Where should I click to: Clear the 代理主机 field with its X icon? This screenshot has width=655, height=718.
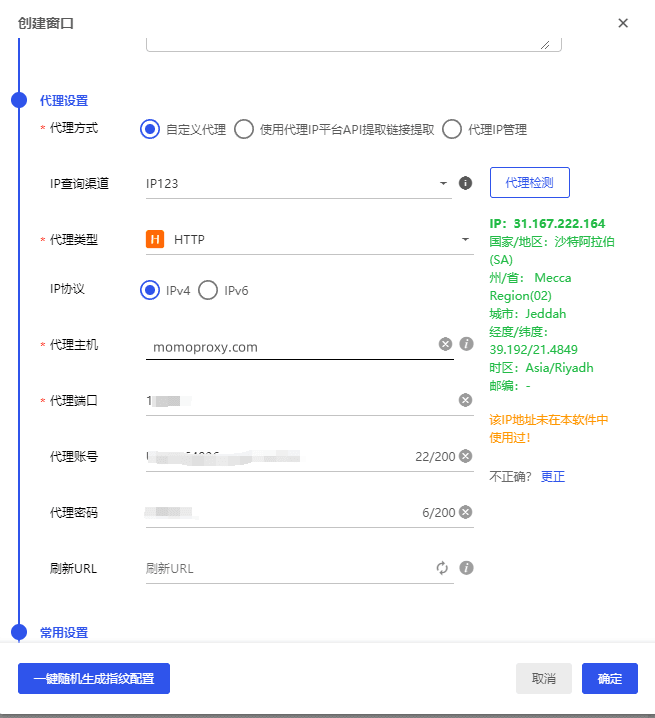[445, 344]
